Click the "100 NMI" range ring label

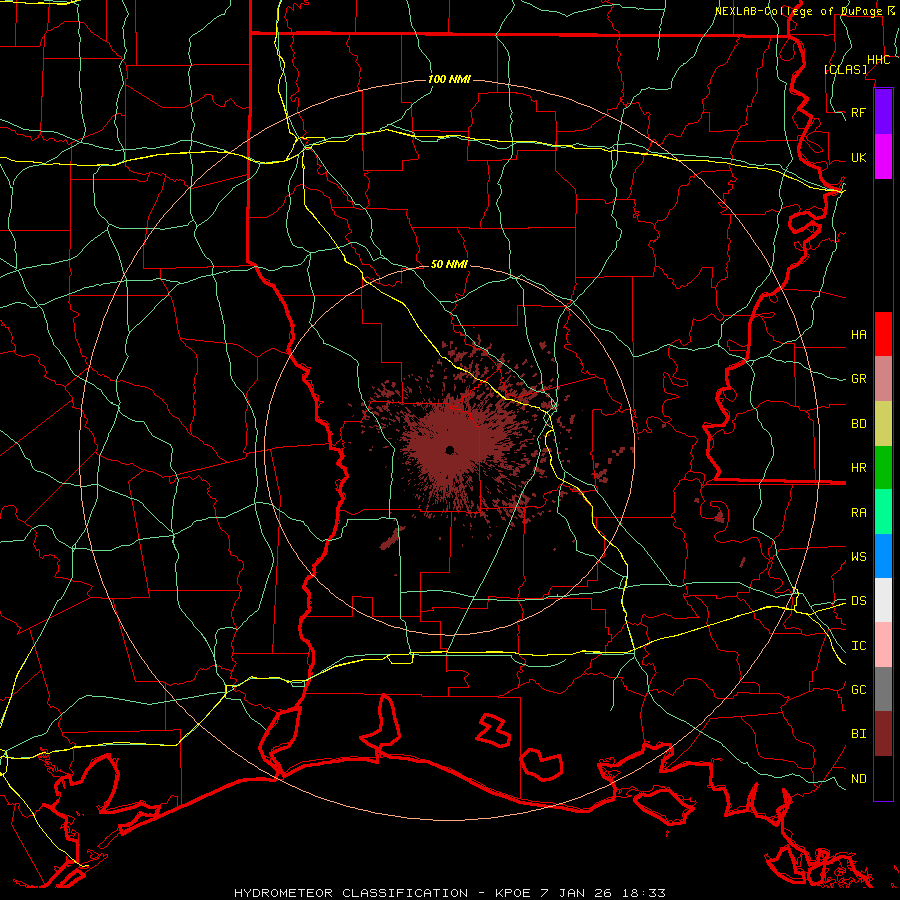pyautogui.click(x=449, y=79)
